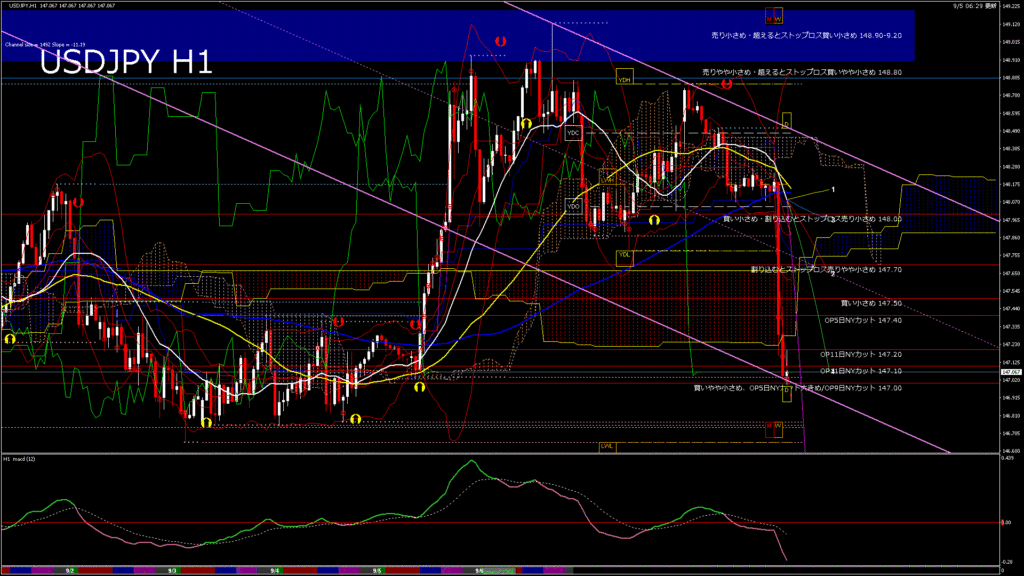1024x576 pixels.
Task: Click the yellow D box below the 147.00 label
Action: pyautogui.click(x=786, y=392)
